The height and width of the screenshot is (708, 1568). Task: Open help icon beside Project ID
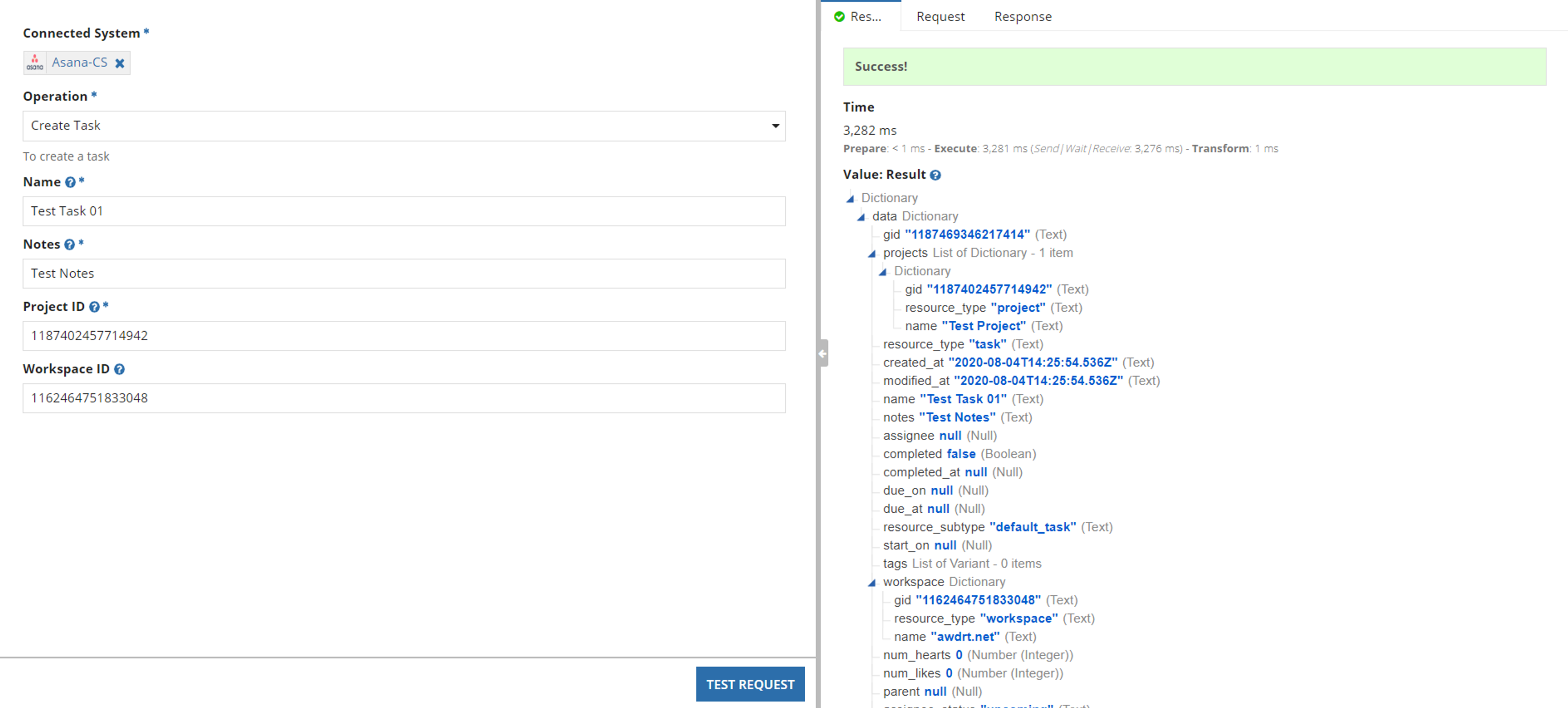[94, 307]
